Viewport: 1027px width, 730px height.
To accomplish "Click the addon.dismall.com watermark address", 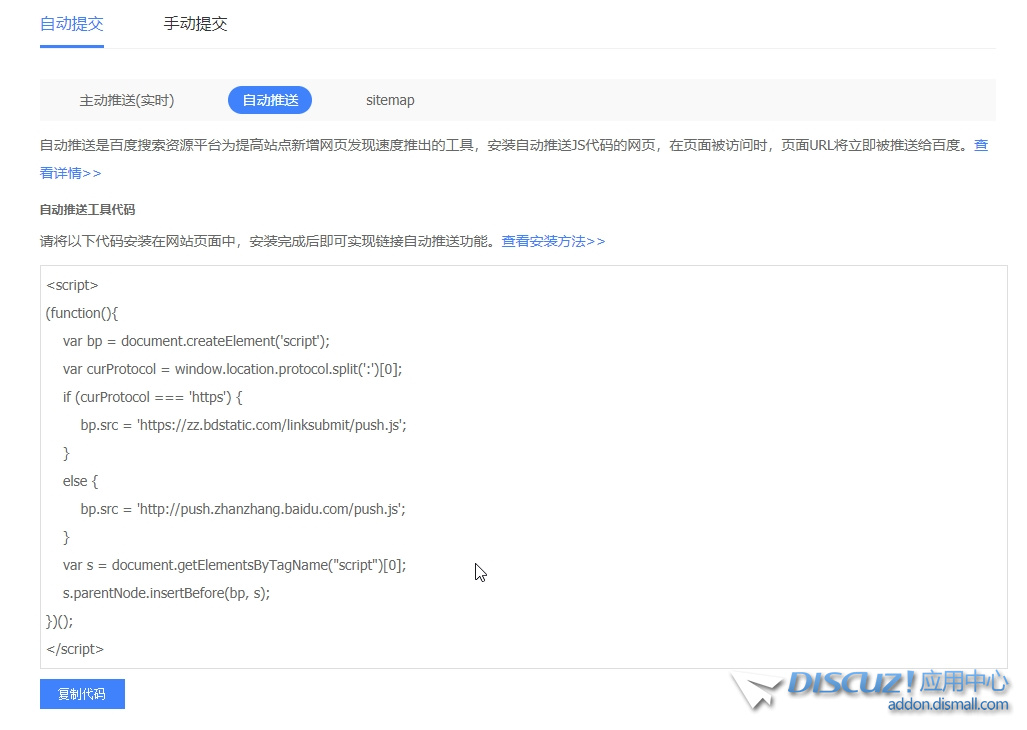I will pos(948,705).
